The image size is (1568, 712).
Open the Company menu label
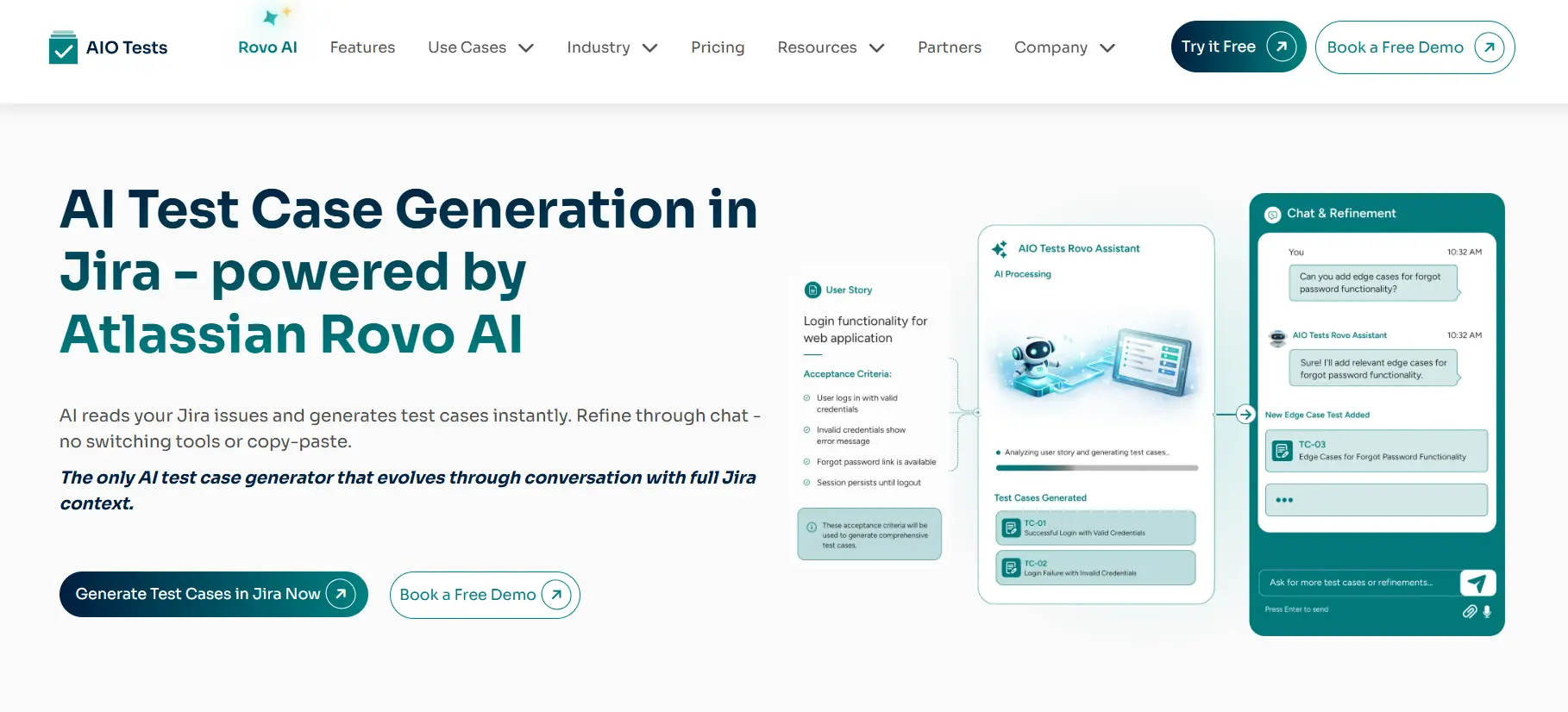tap(1051, 47)
